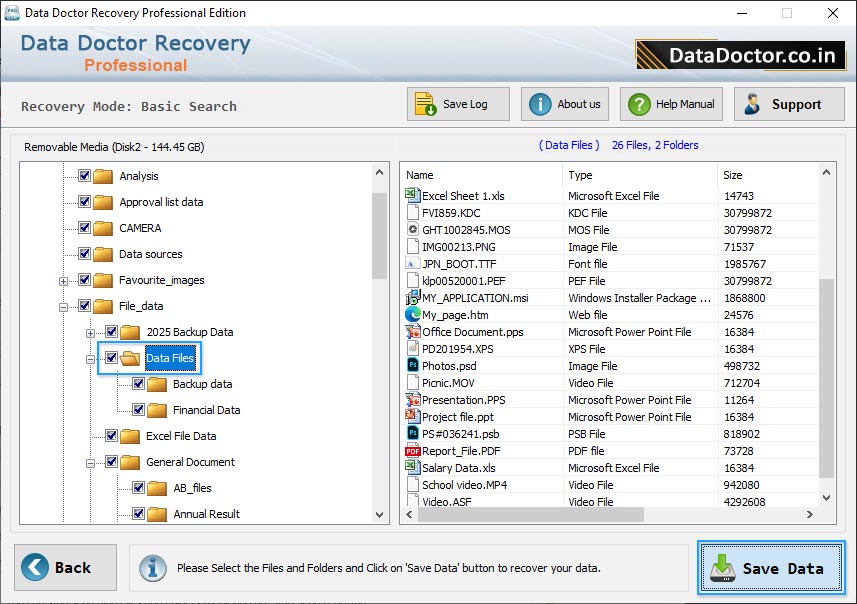Click the Data Files open folder icon

[130, 358]
